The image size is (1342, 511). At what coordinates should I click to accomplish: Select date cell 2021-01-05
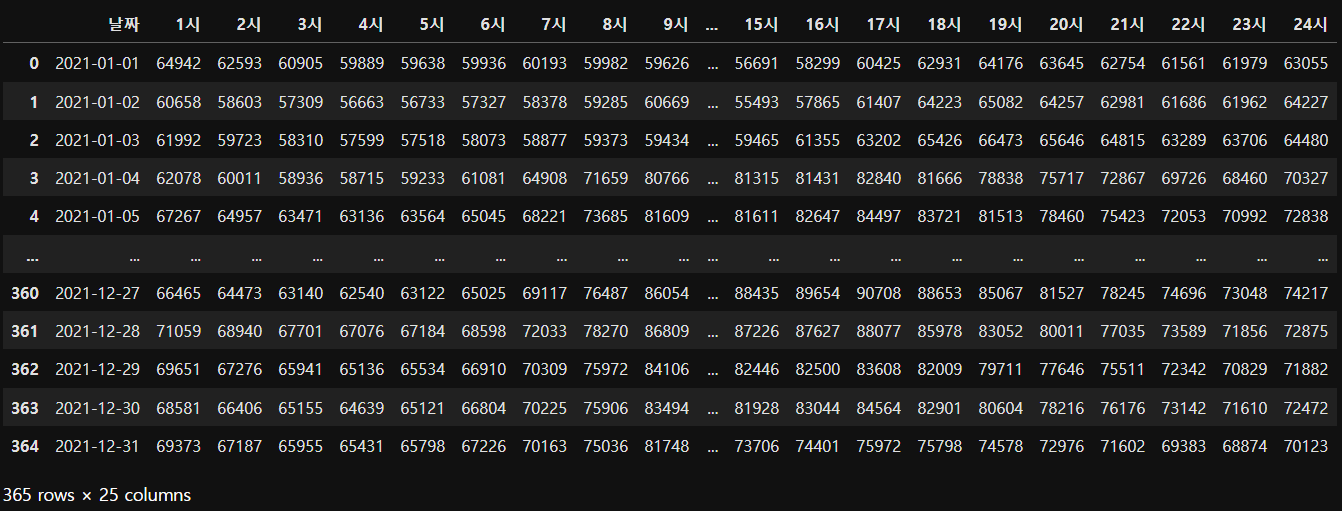(98, 216)
